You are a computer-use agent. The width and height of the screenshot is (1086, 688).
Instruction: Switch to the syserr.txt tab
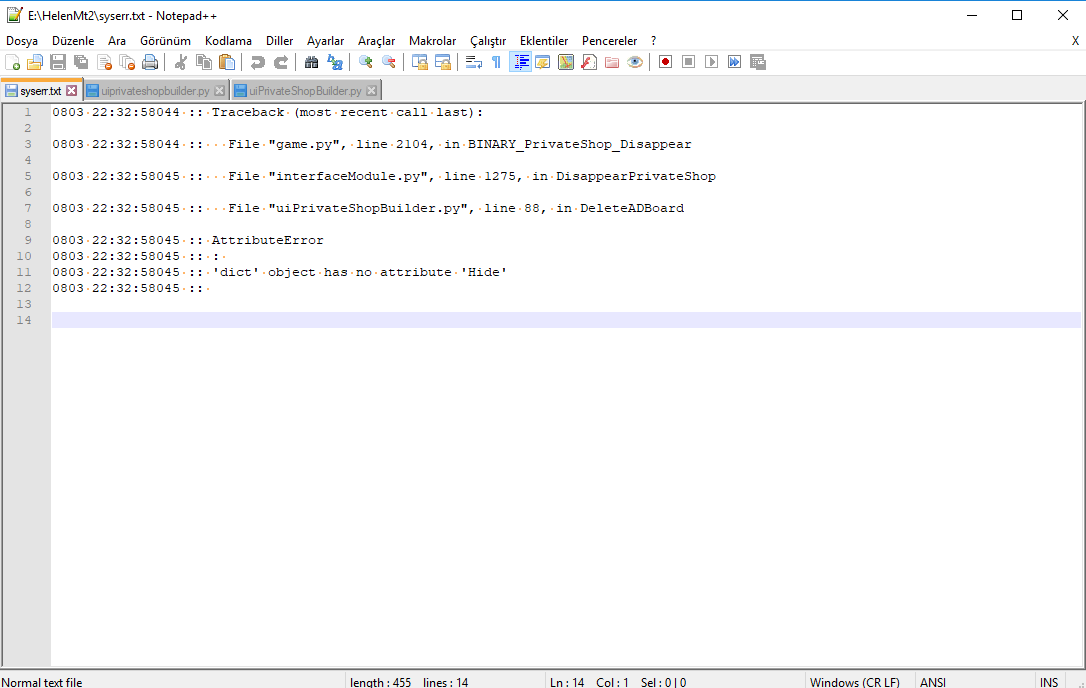tap(40, 91)
